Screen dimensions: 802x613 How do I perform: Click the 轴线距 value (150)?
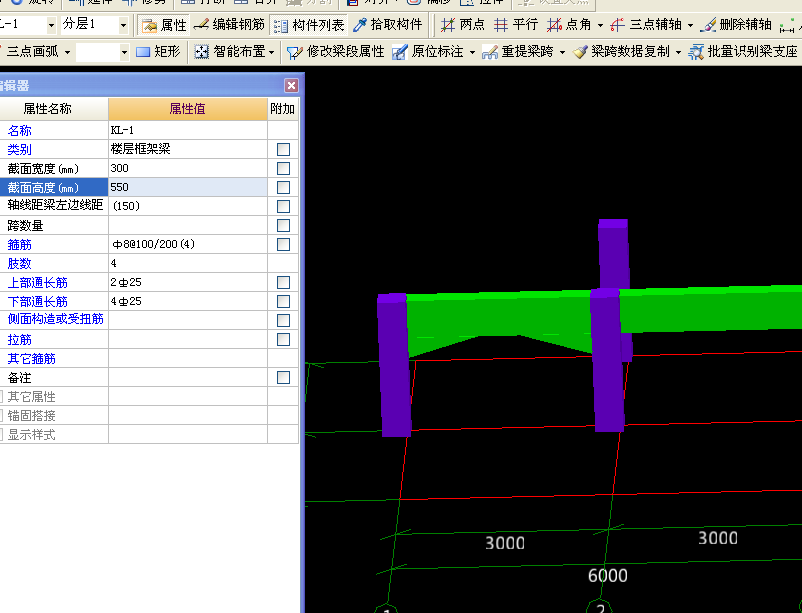pos(188,206)
